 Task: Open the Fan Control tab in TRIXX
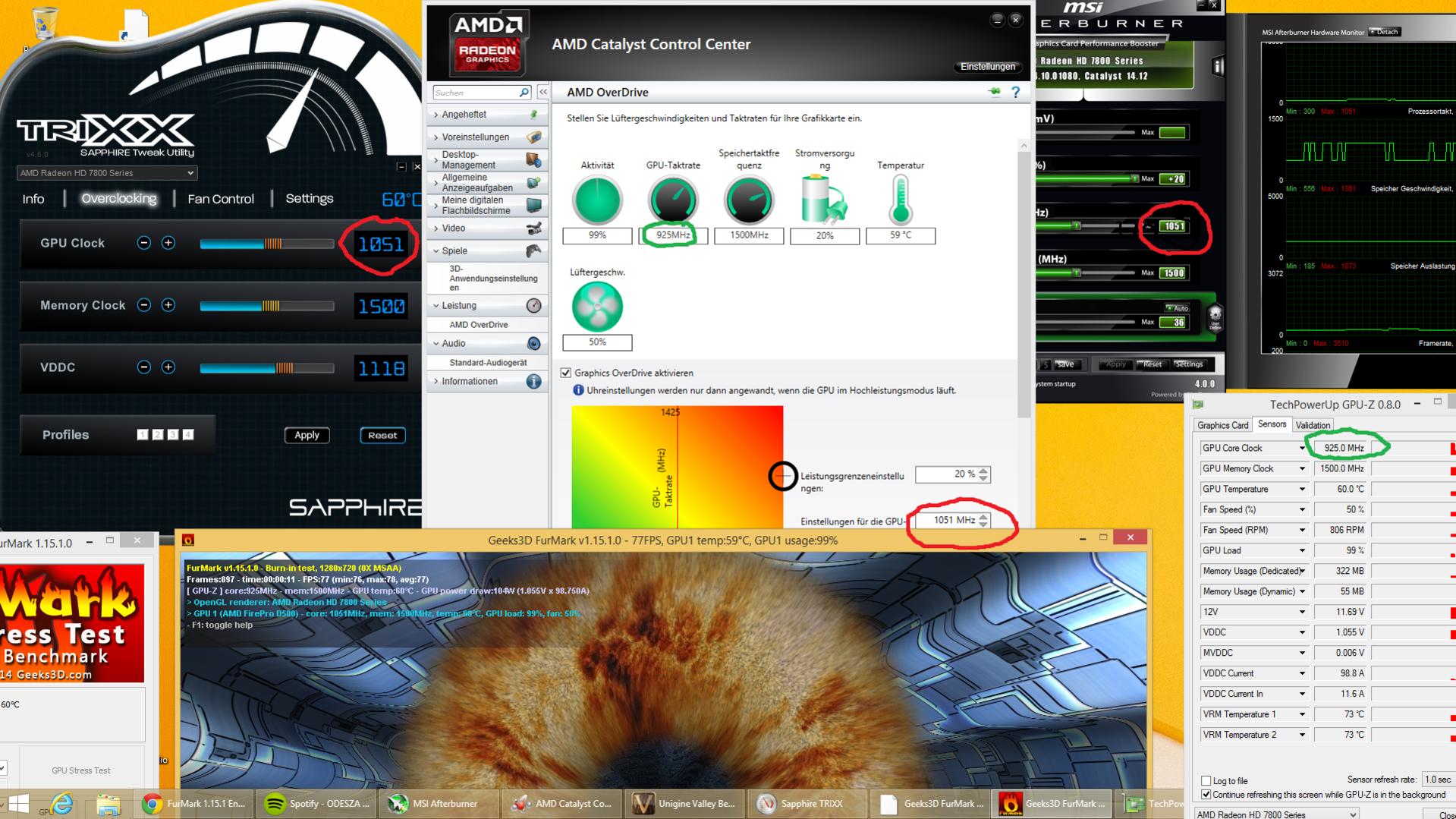tap(221, 199)
